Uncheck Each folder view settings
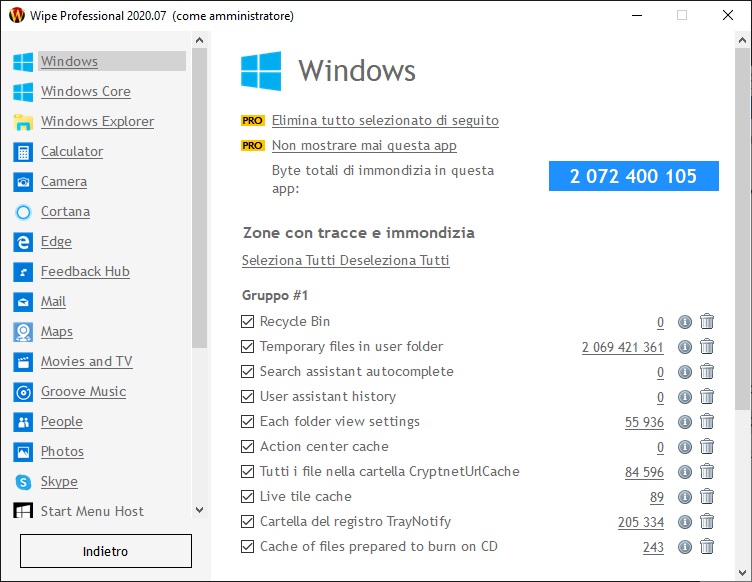Image resolution: width=752 pixels, height=582 pixels. [247, 421]
